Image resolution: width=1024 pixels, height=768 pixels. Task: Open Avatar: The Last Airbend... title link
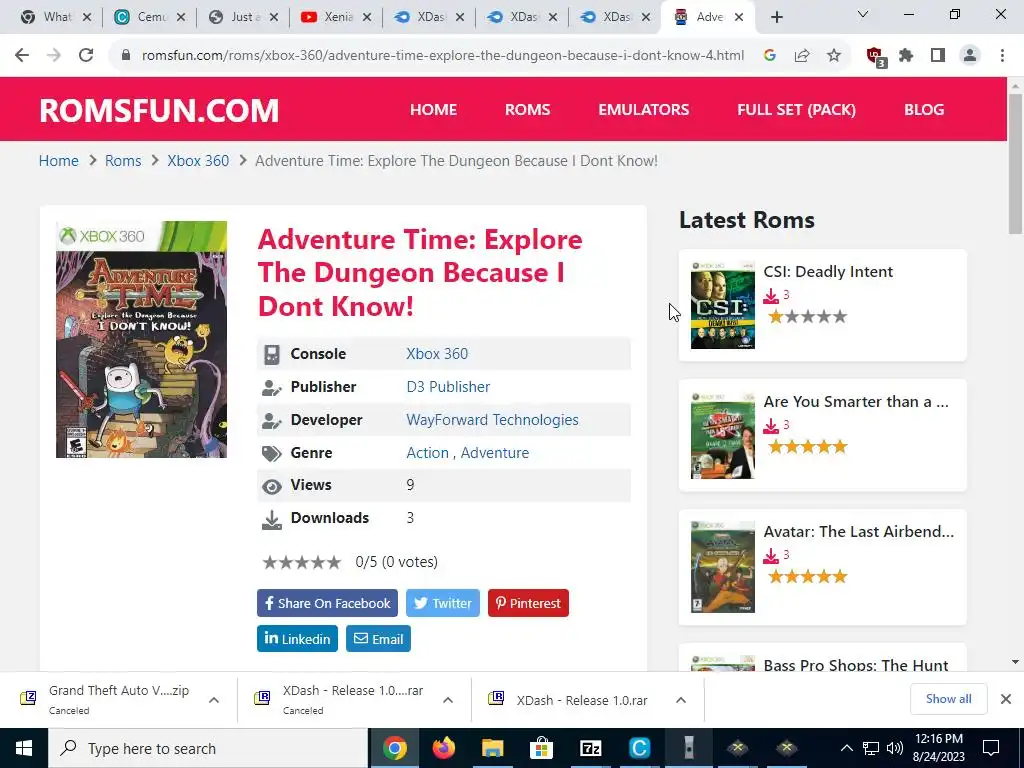(859, 532)
